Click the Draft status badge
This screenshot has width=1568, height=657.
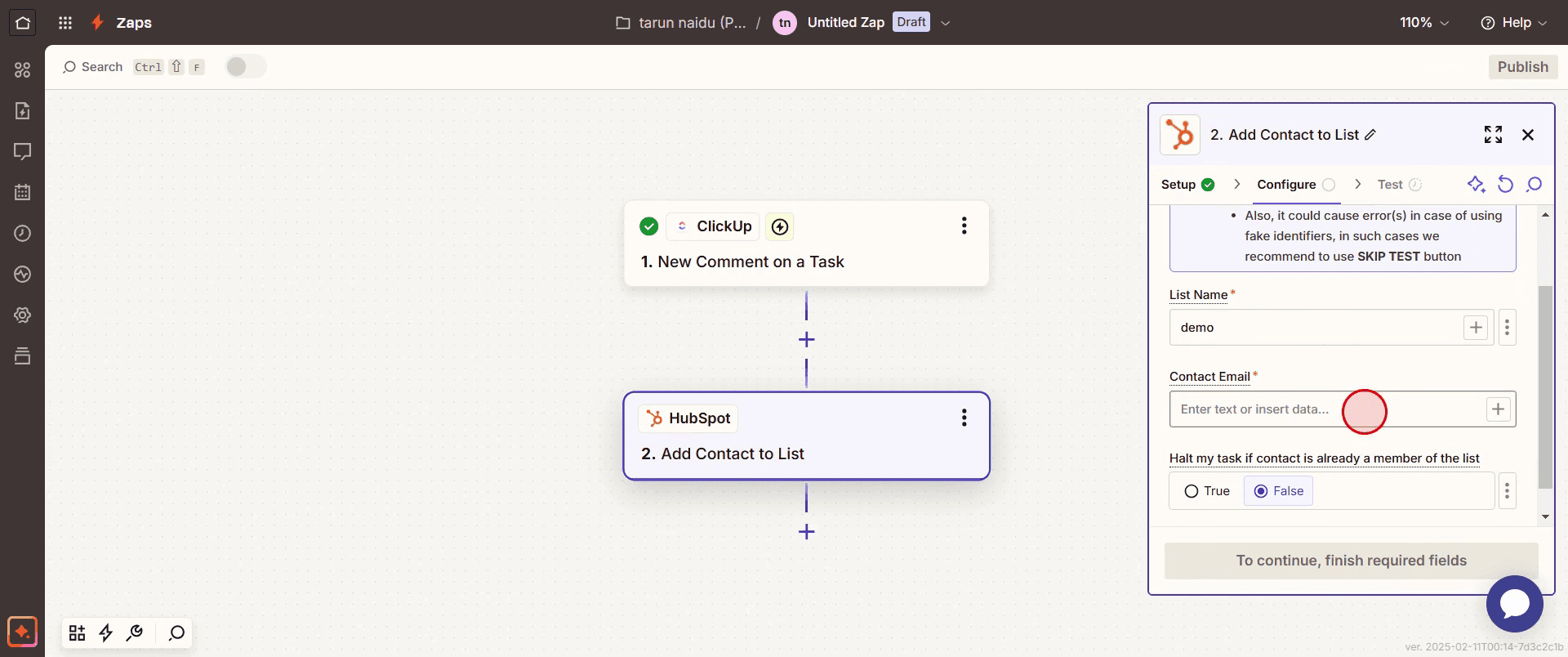pos(911,22)
